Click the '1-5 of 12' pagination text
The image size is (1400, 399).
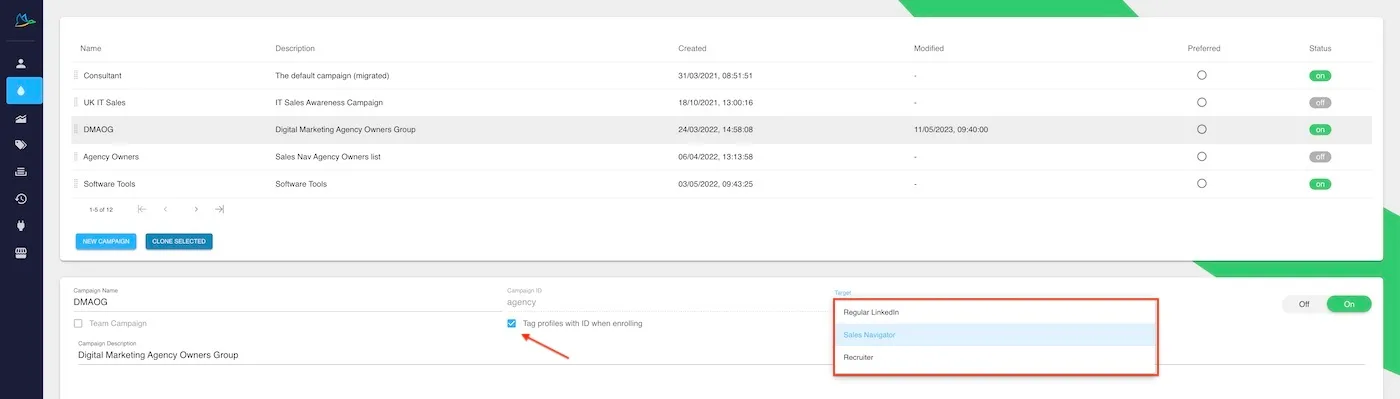(x=101, y=209)
